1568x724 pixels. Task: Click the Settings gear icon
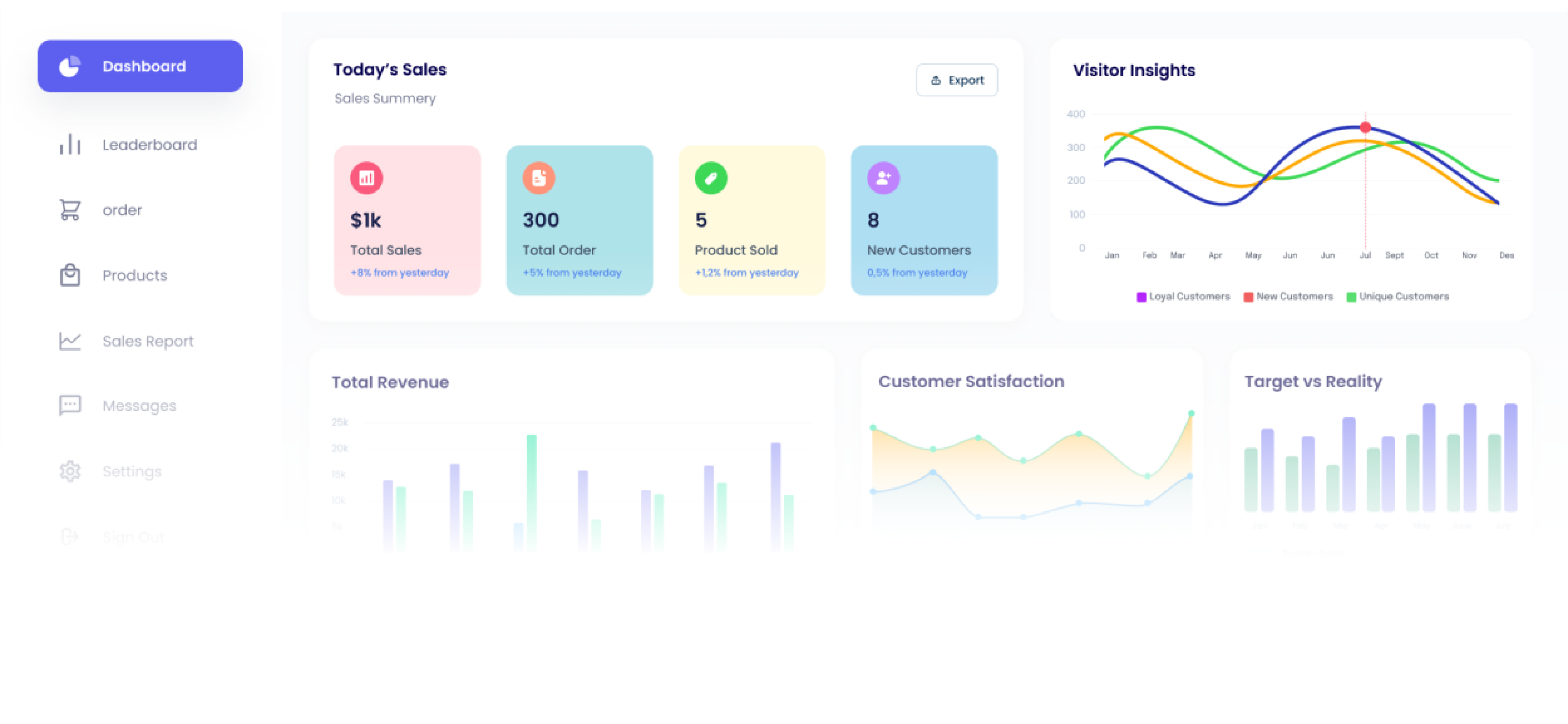(70, 471)
